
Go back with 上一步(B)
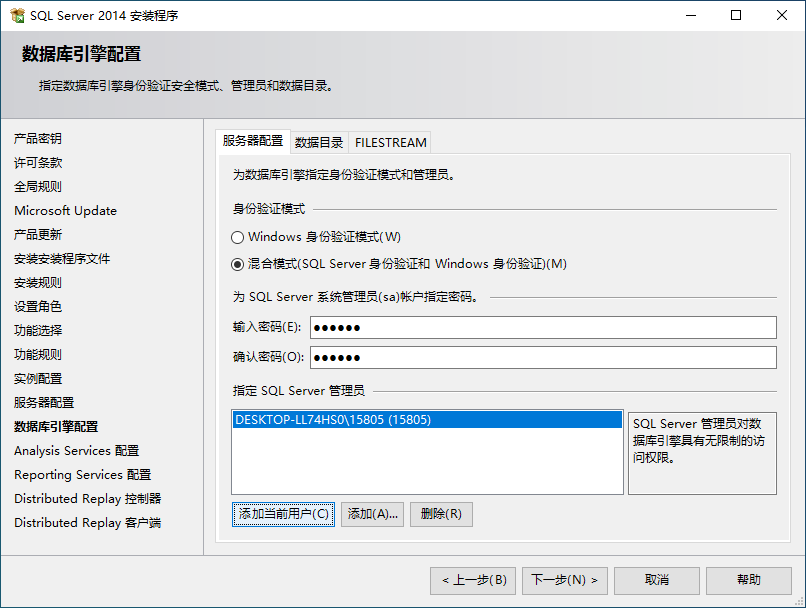pyautogui.click(x=473, y=580)
